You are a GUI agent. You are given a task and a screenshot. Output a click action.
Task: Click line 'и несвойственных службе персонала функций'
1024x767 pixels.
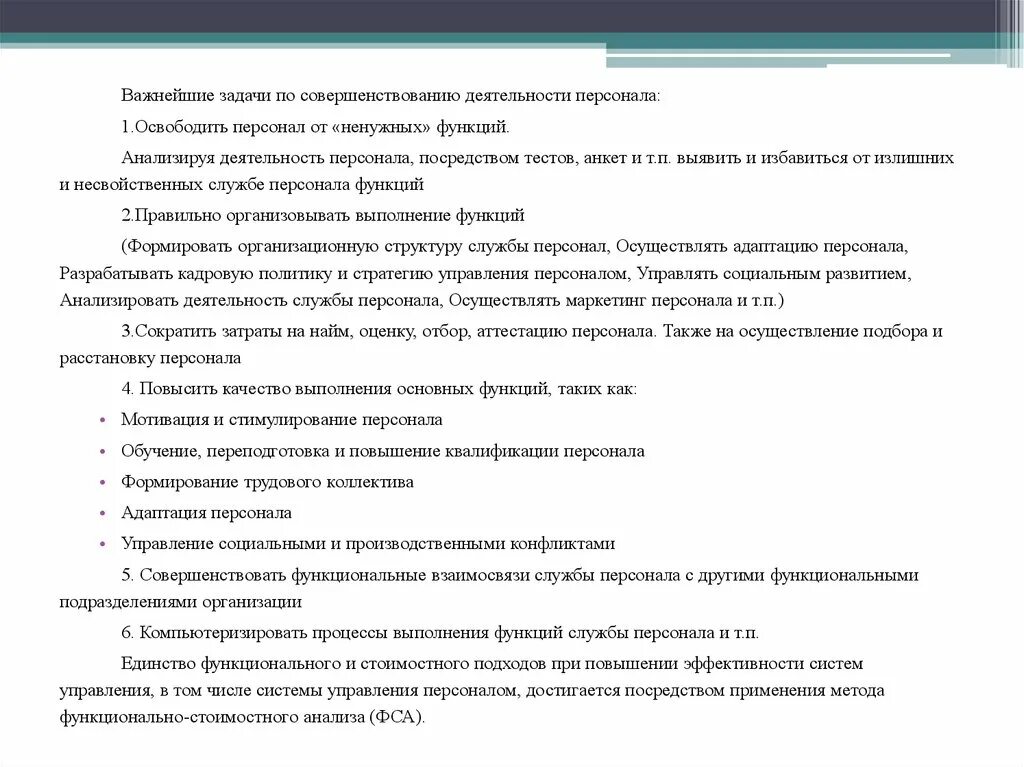tap(241, 185)
